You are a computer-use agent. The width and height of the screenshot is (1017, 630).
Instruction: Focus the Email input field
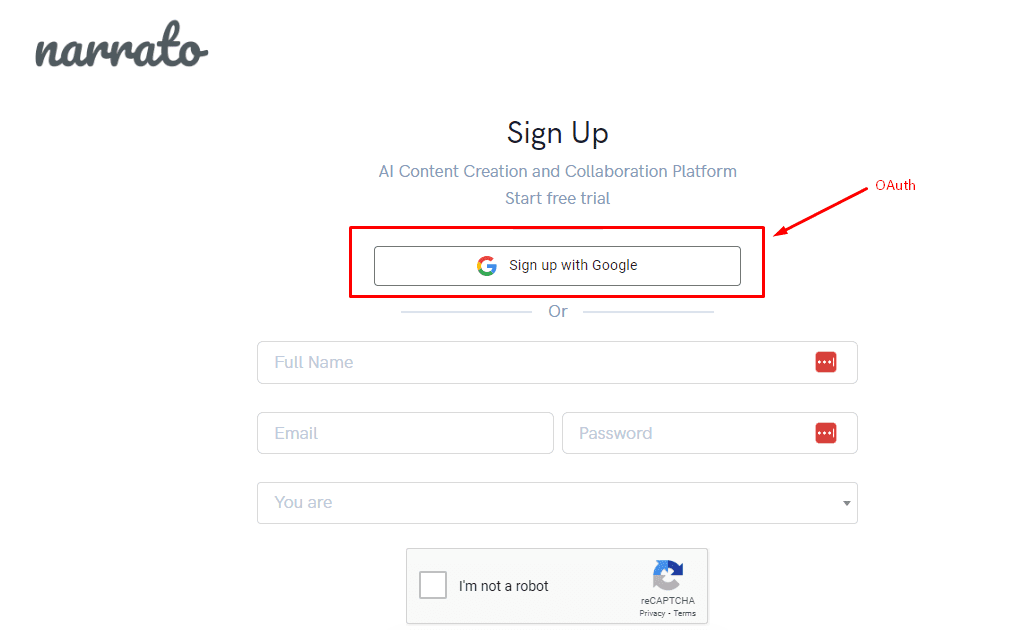405,433
